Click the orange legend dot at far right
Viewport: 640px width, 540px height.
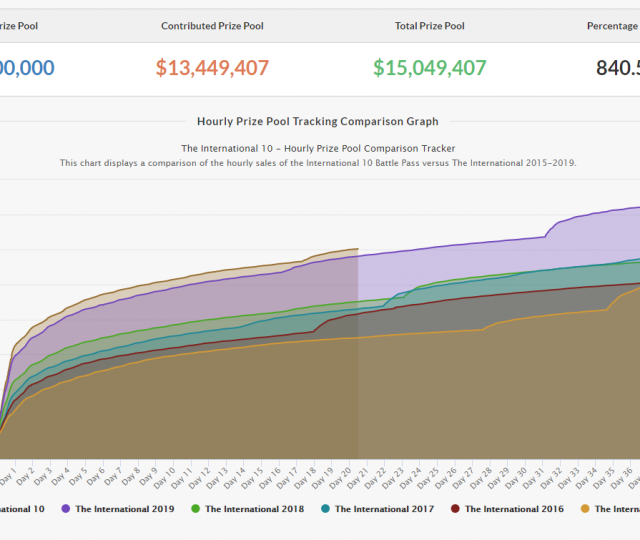[586, 509]
